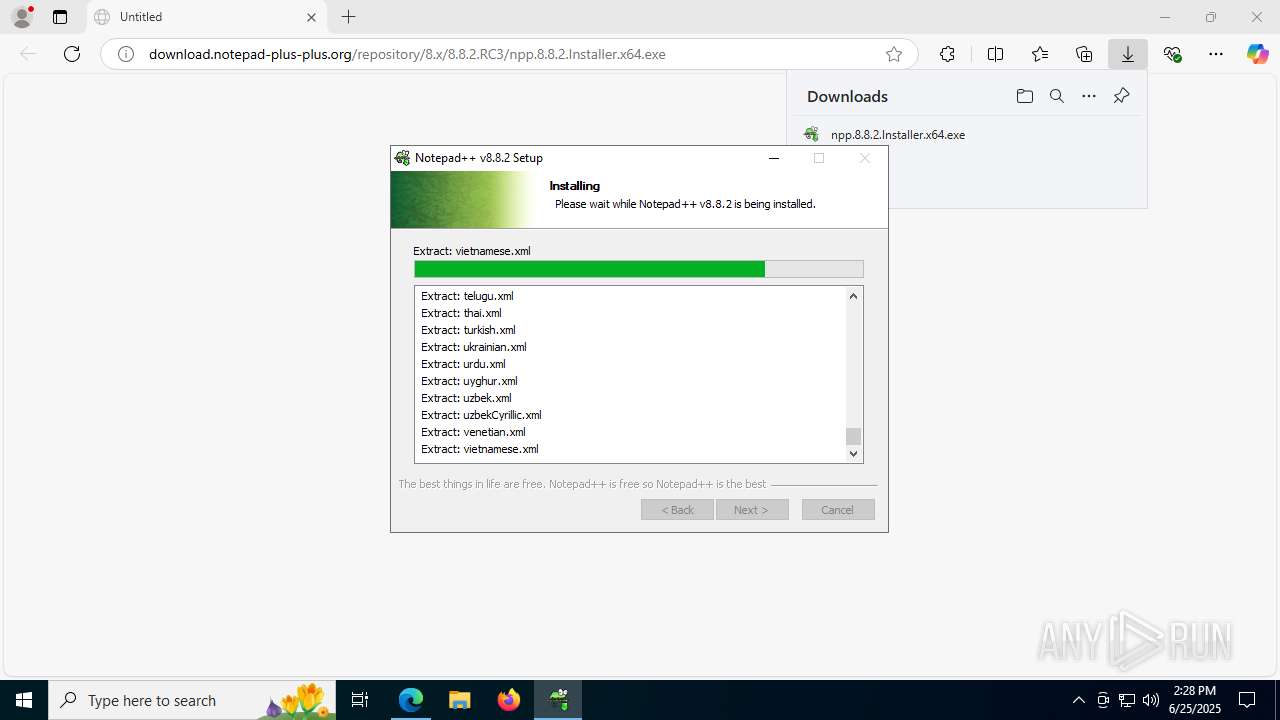Screen dimensions: 1280x720
Task: Click the Installing header text
Action: (574, 186)
